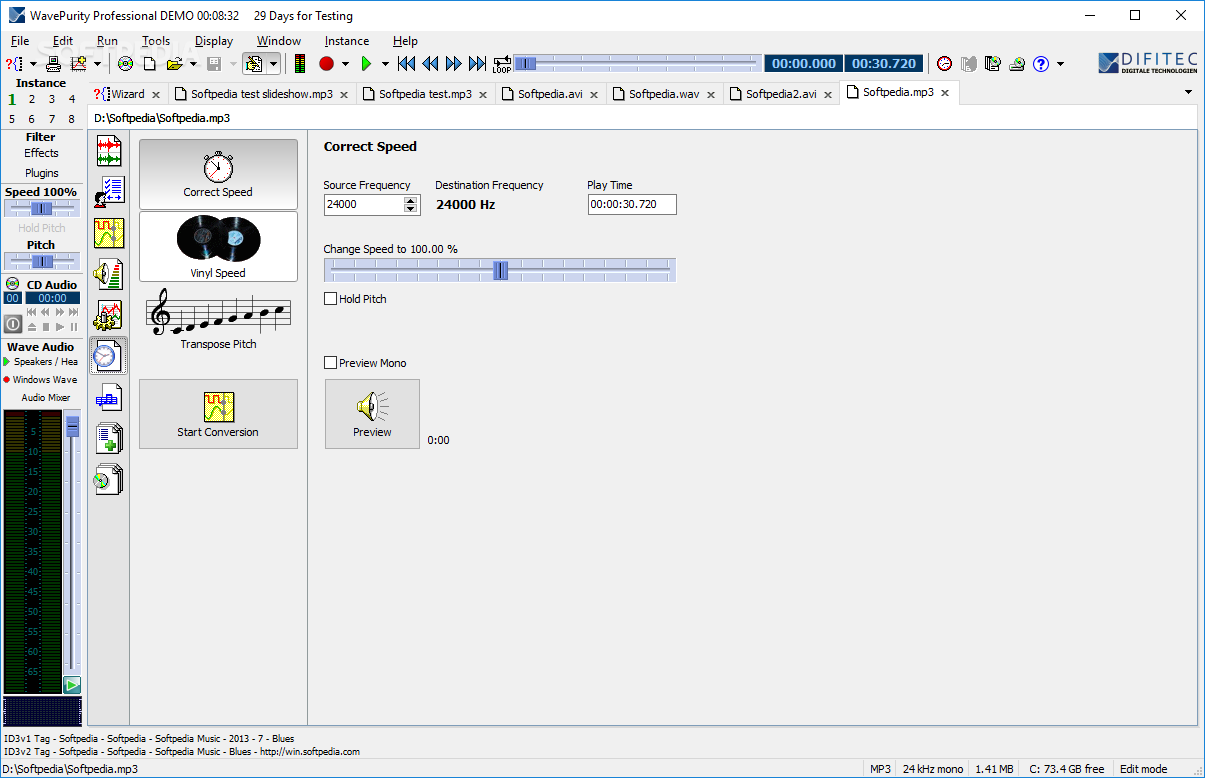Click the fast forward button
The height and width of the screenshot is (778, 1205).
(x=454, y=64)
